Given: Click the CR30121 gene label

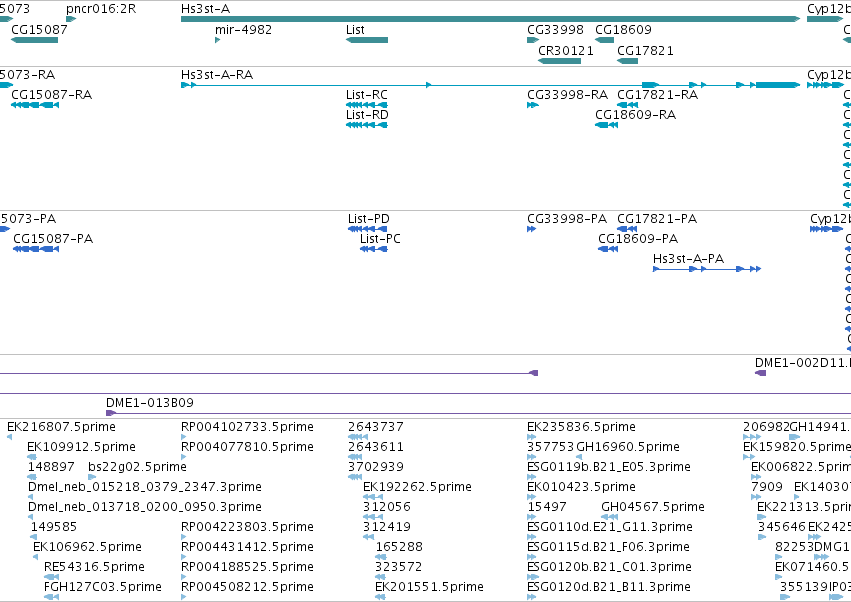Looking at the screenshot, I should (x=566, y=50).
